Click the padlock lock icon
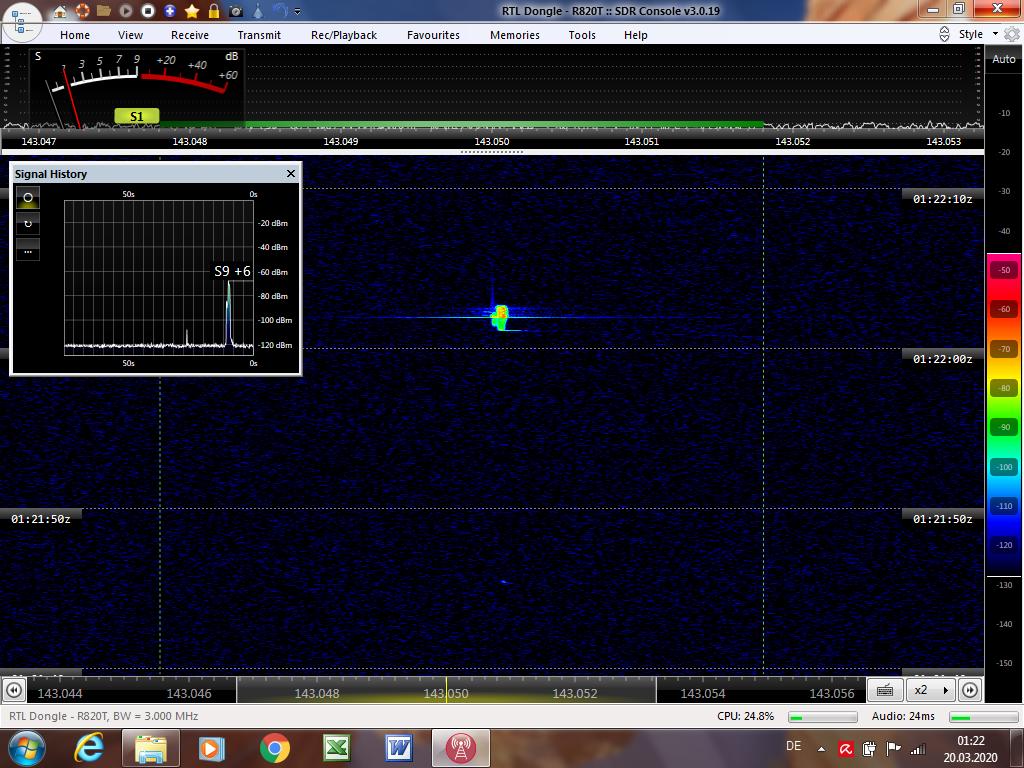 (214, 11)
